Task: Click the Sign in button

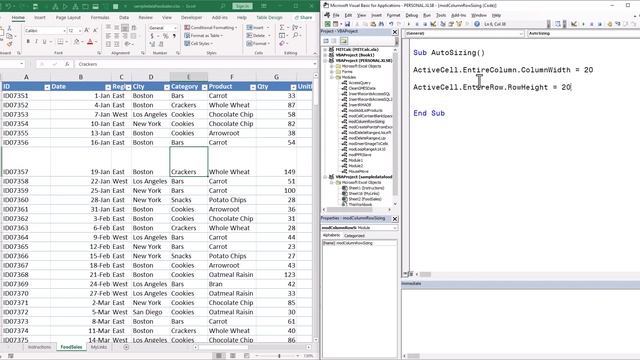Action: coord(242,6)
